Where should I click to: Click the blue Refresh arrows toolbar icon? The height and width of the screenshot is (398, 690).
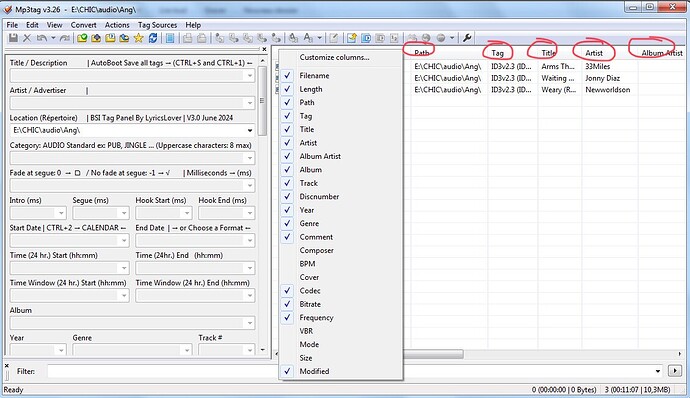[153, 38]
